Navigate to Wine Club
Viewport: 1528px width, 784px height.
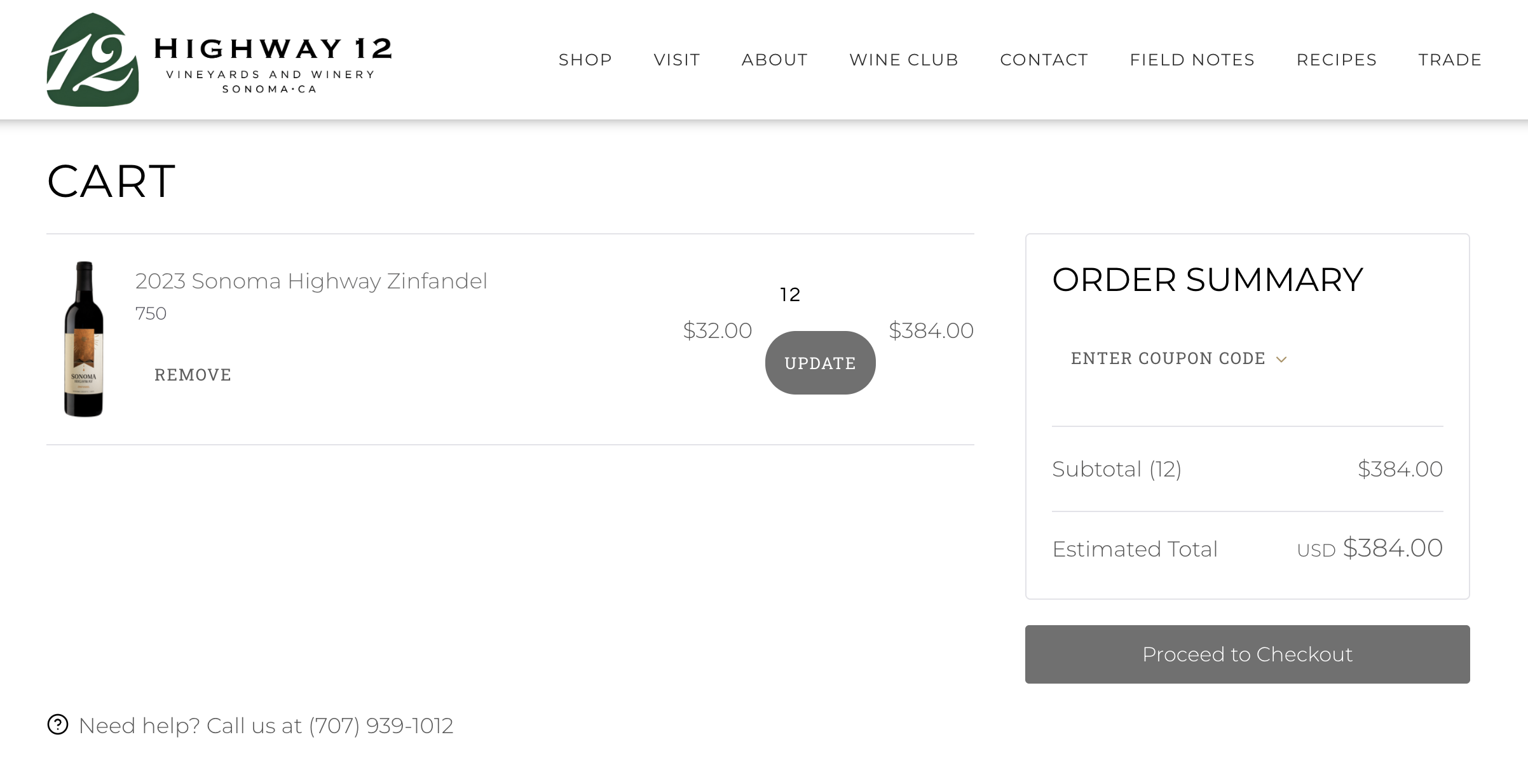point(903,60)
